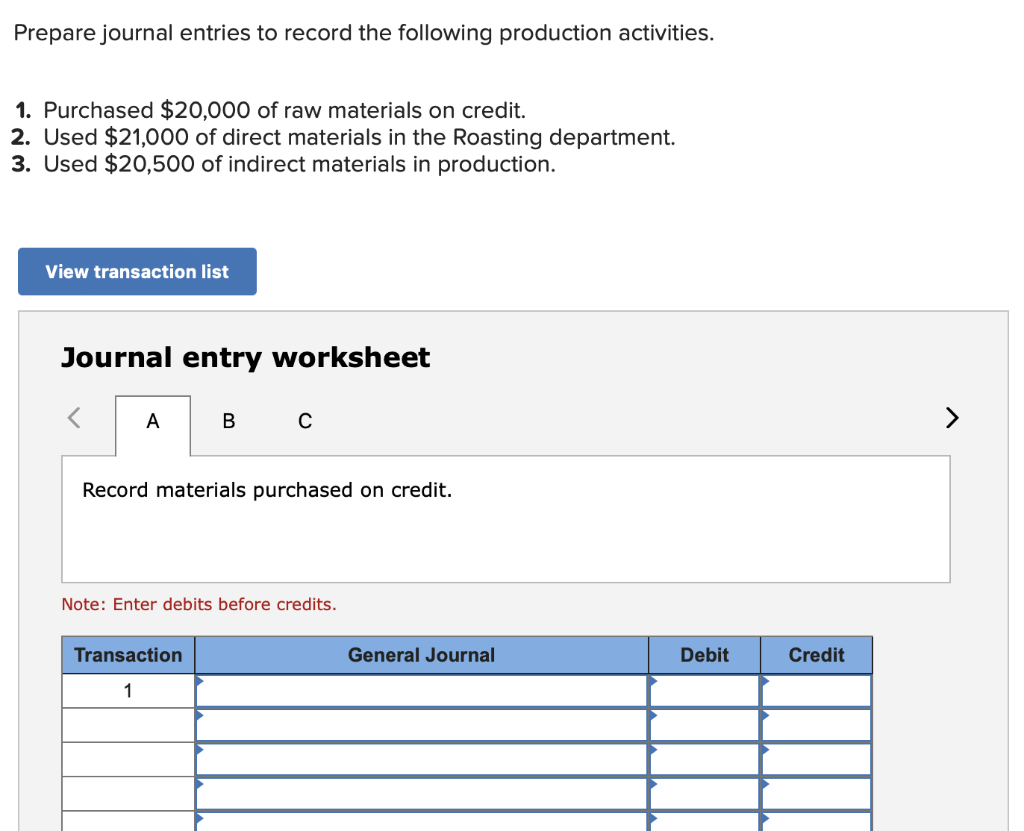Click the flag icon in the second General Journal row
The image size is (1024, 831).
(x=199, y=717)
